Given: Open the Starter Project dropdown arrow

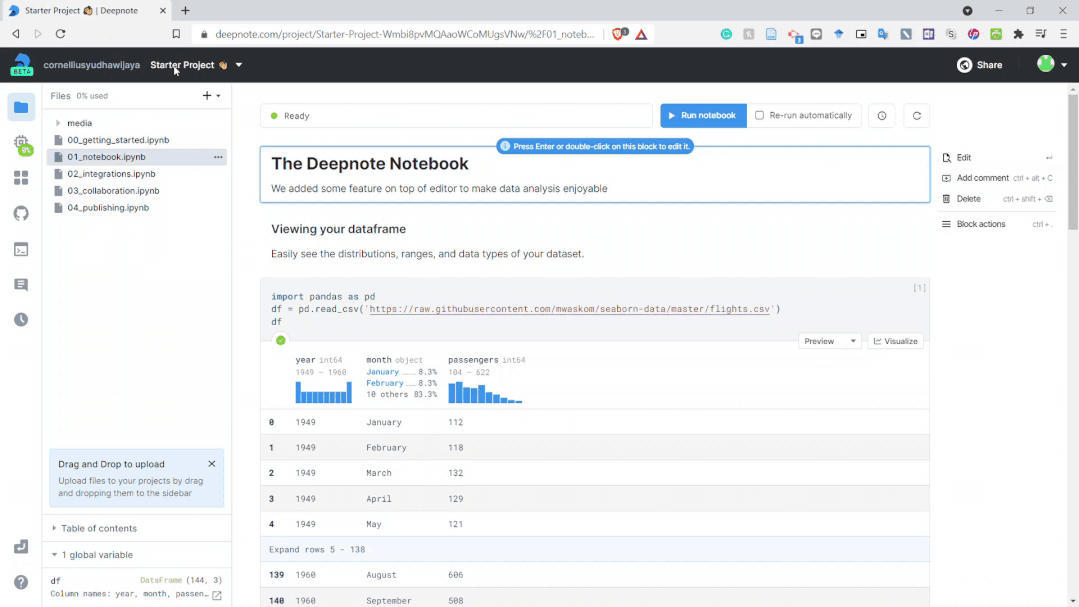Looking at the screenshot, I should [239, 65].
